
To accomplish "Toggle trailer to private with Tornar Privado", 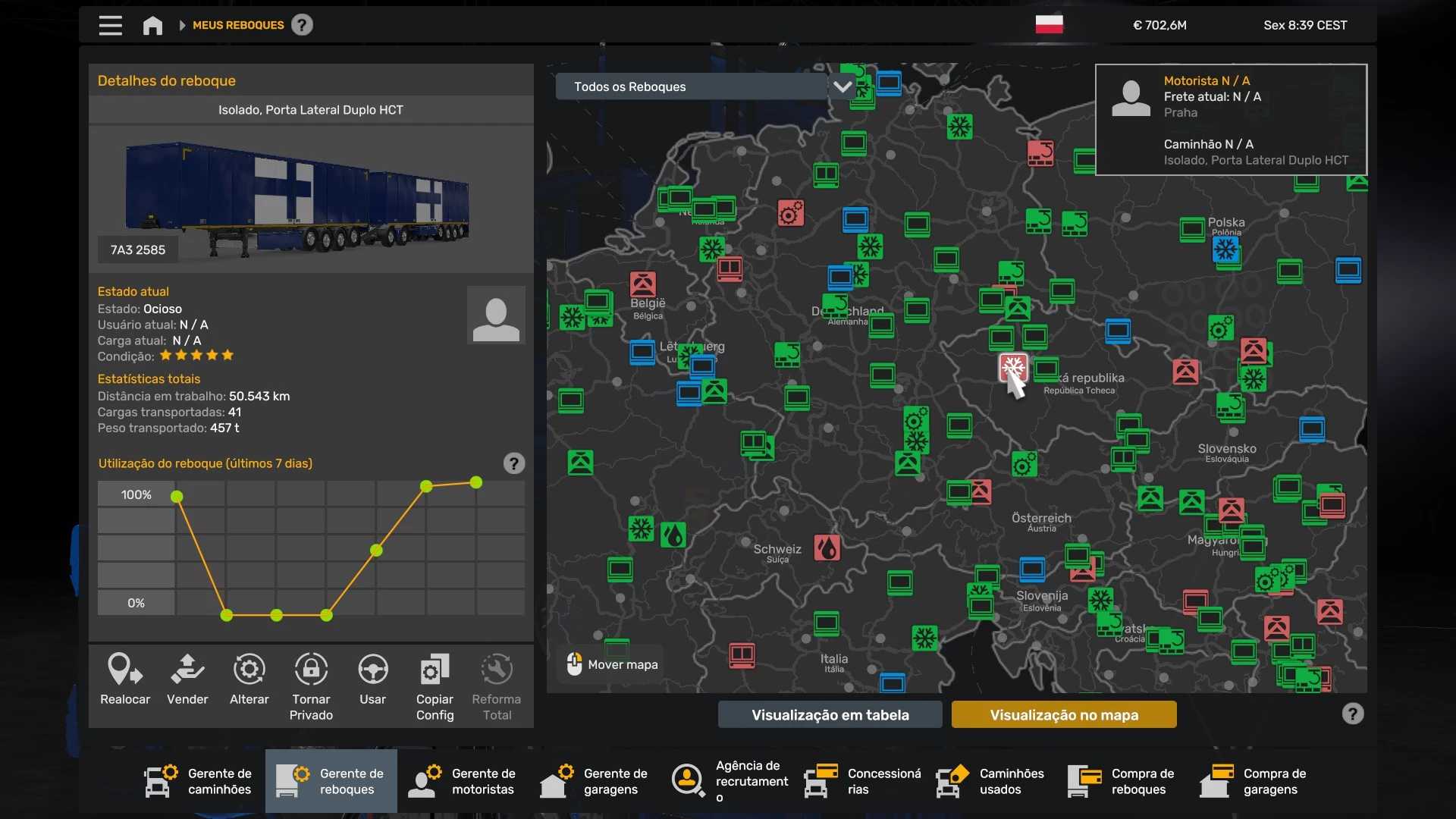I will pyautogui.click(x=311, y=671).
